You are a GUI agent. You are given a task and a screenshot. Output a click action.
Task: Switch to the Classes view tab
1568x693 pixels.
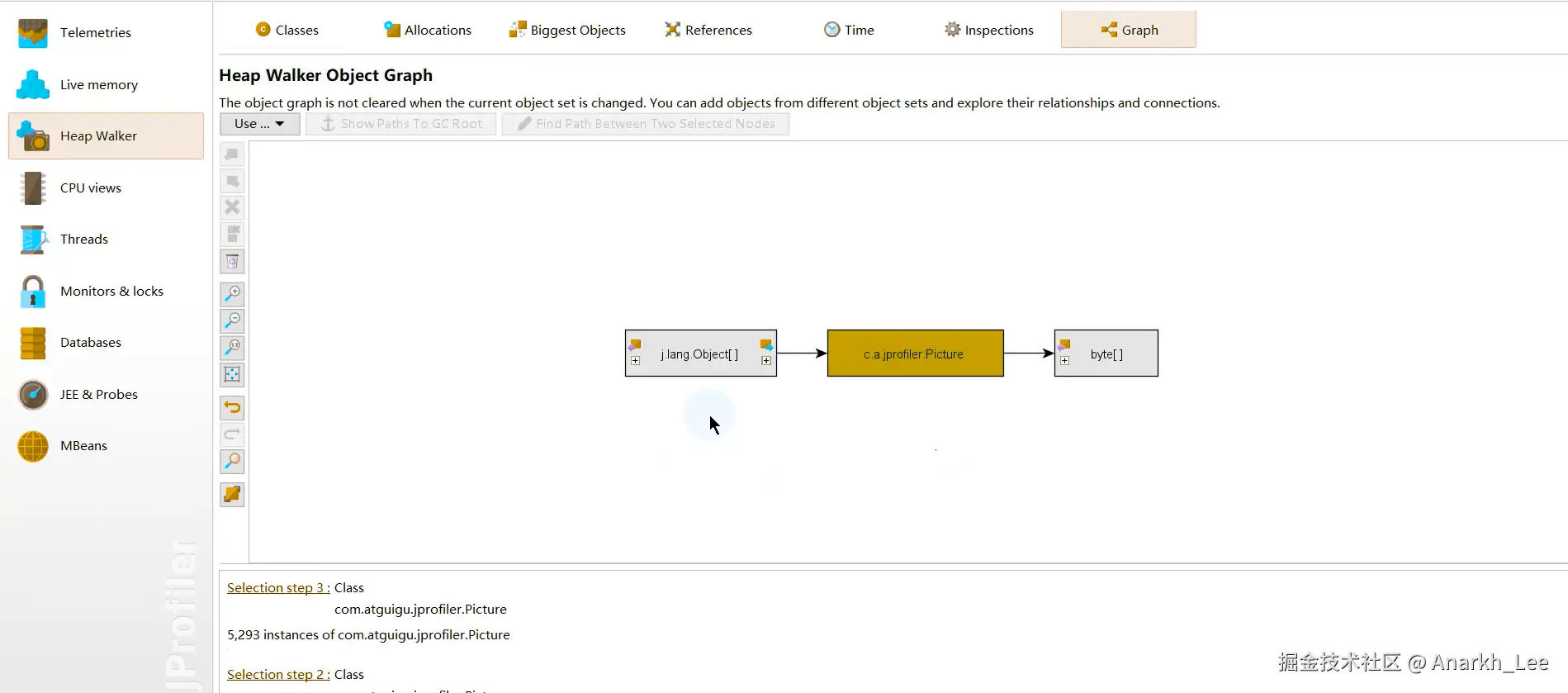pyautogui.click(x=287, y=30)
